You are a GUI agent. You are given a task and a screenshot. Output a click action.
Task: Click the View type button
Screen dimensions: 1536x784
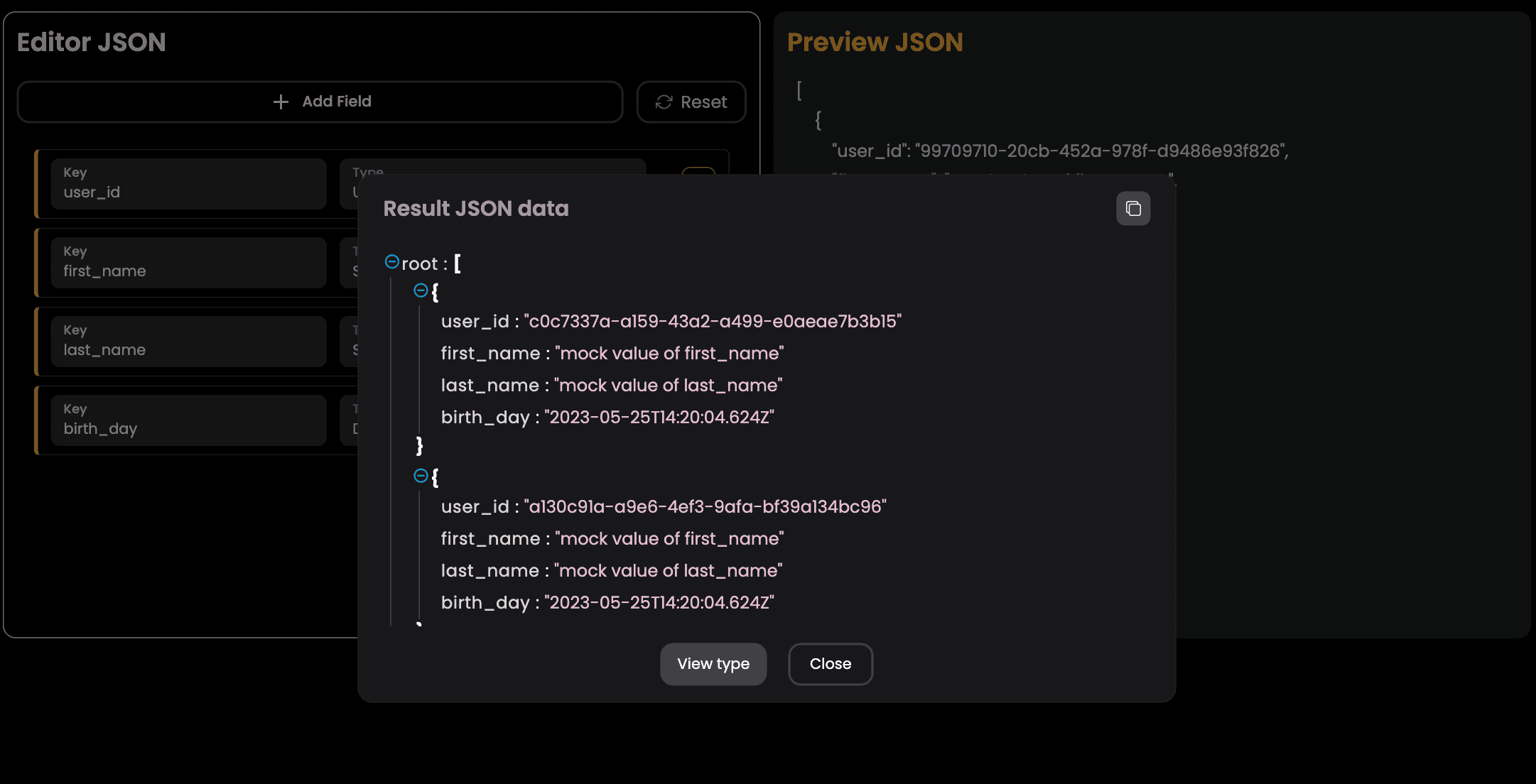click(713, 664)
